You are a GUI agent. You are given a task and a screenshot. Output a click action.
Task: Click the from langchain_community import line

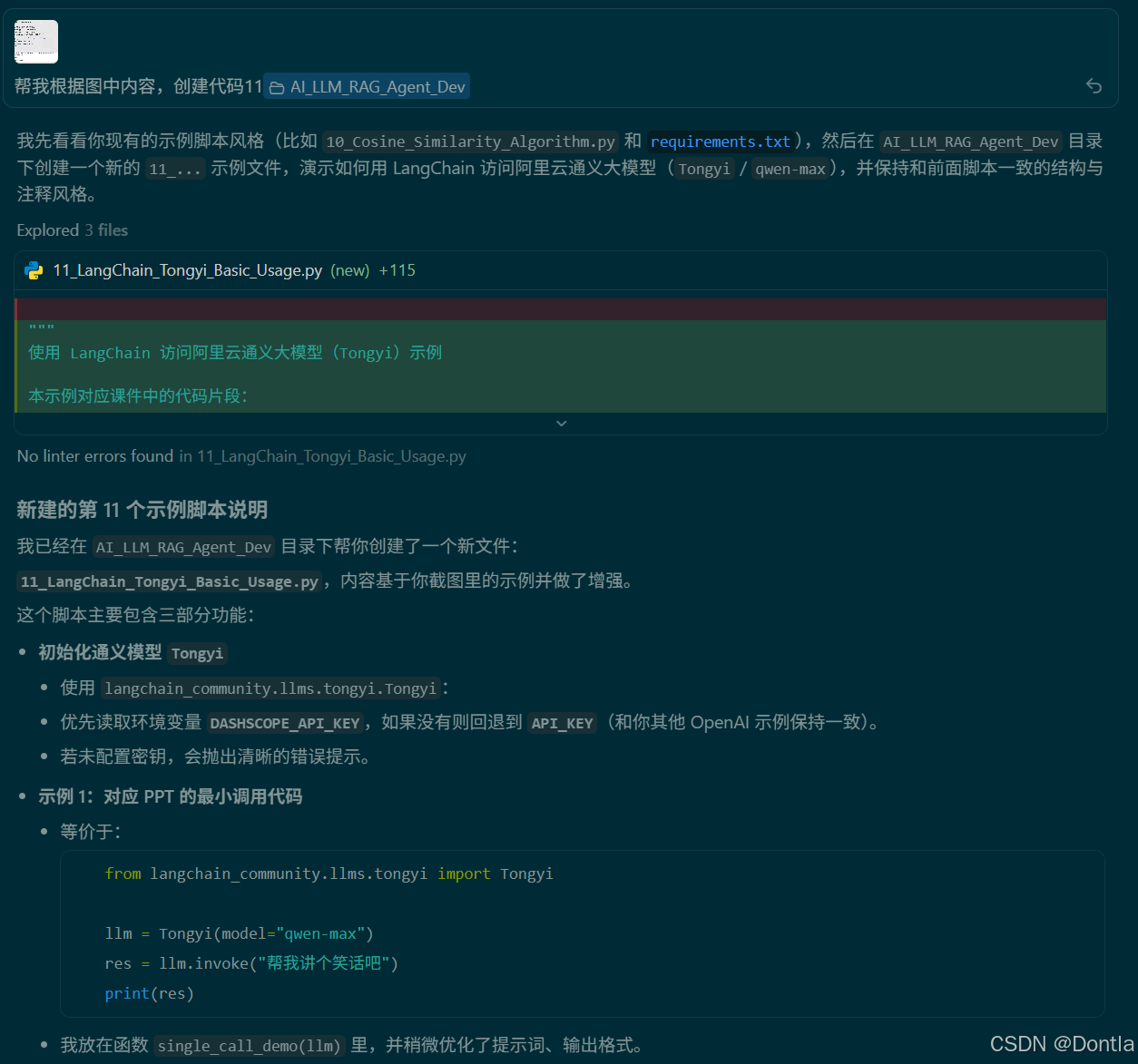(329, 874)
